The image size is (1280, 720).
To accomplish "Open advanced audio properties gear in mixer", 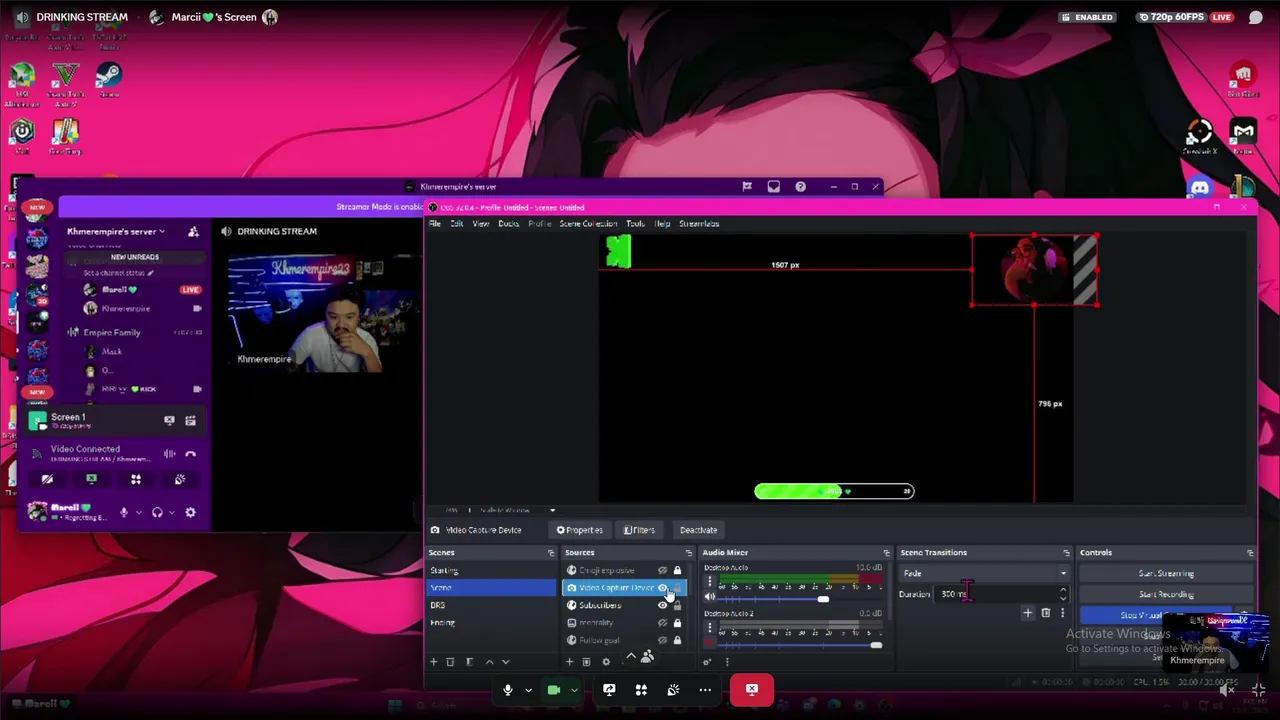I will click(707, 662).
